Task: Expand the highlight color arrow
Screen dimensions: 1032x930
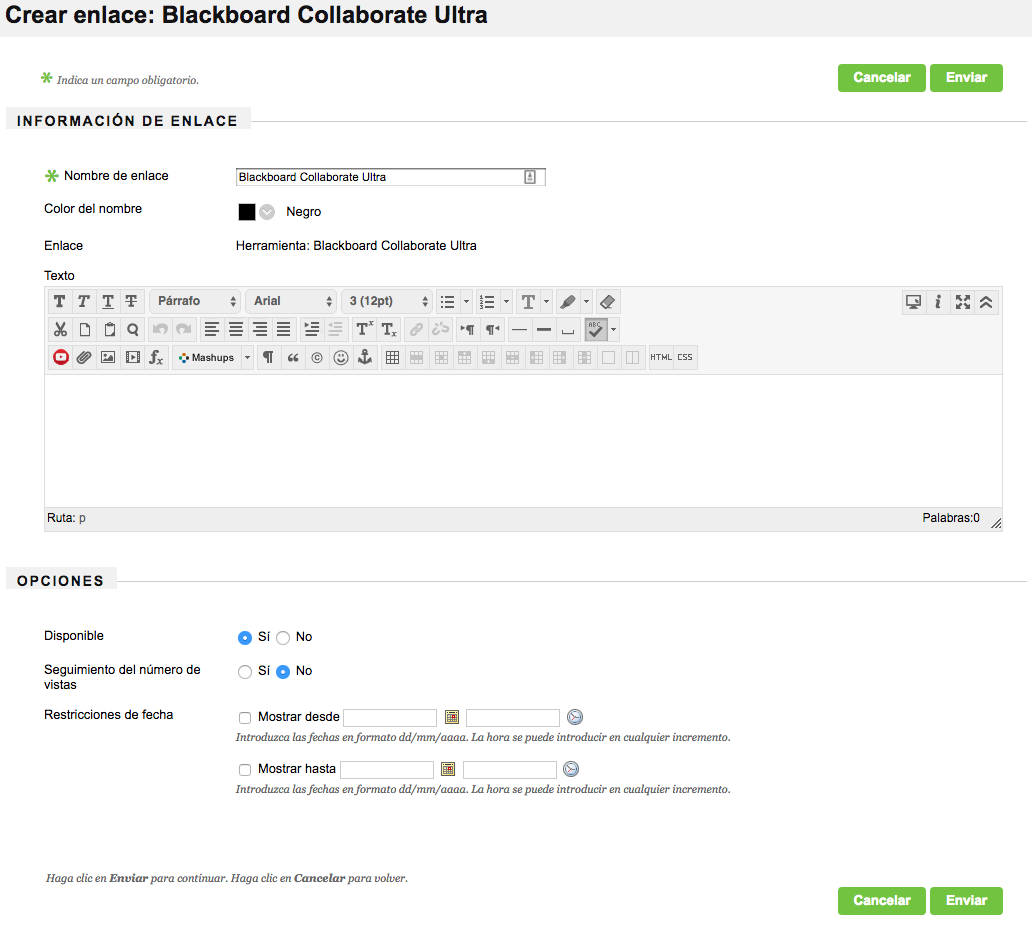Action: coord(586,302)
